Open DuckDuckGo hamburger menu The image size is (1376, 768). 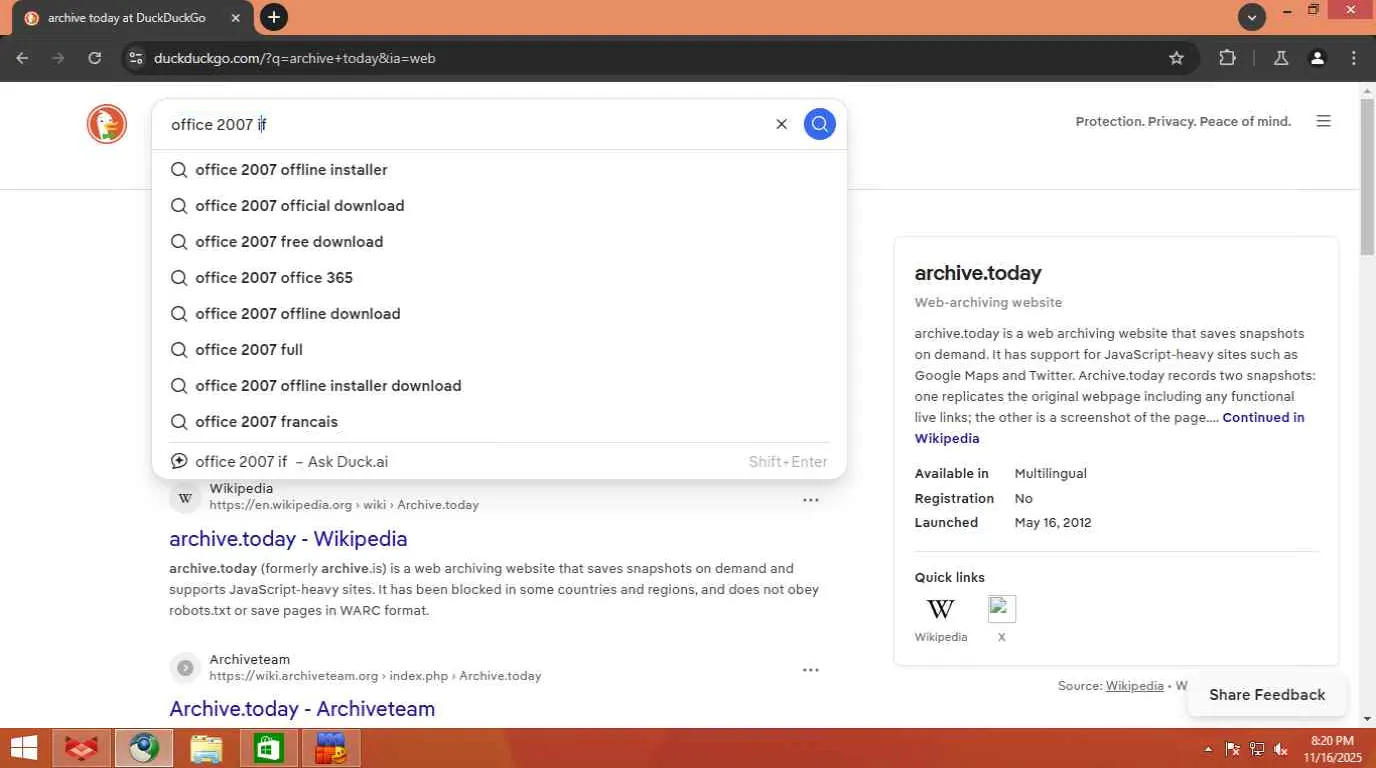pyautogui.click(x=1323, y=121)
